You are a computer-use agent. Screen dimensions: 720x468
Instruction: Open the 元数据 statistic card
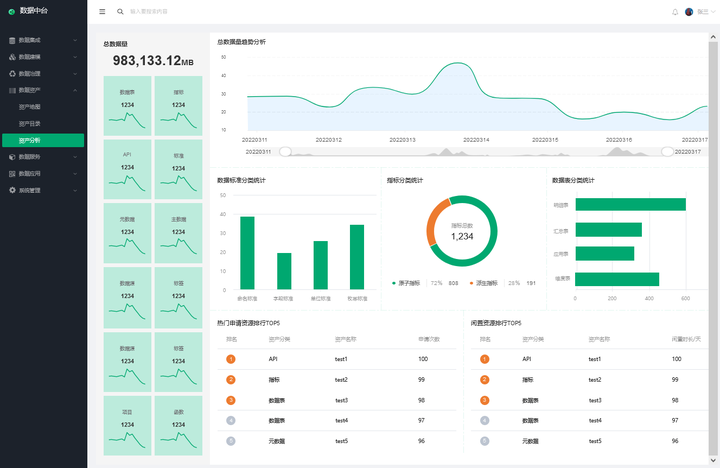pyautogui.click(x=127, y=233)
